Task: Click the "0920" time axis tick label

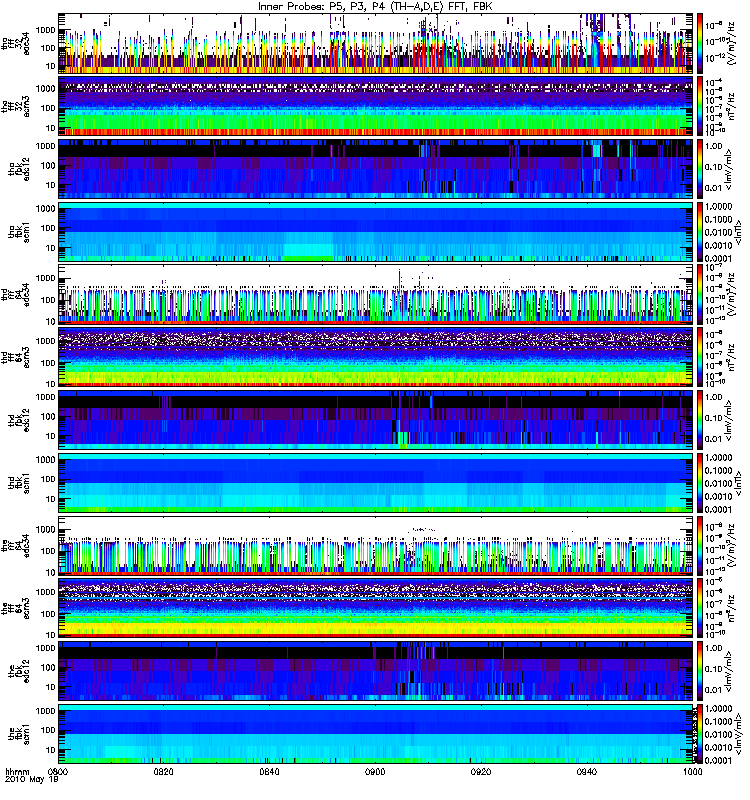Action: tap(481, 771)
